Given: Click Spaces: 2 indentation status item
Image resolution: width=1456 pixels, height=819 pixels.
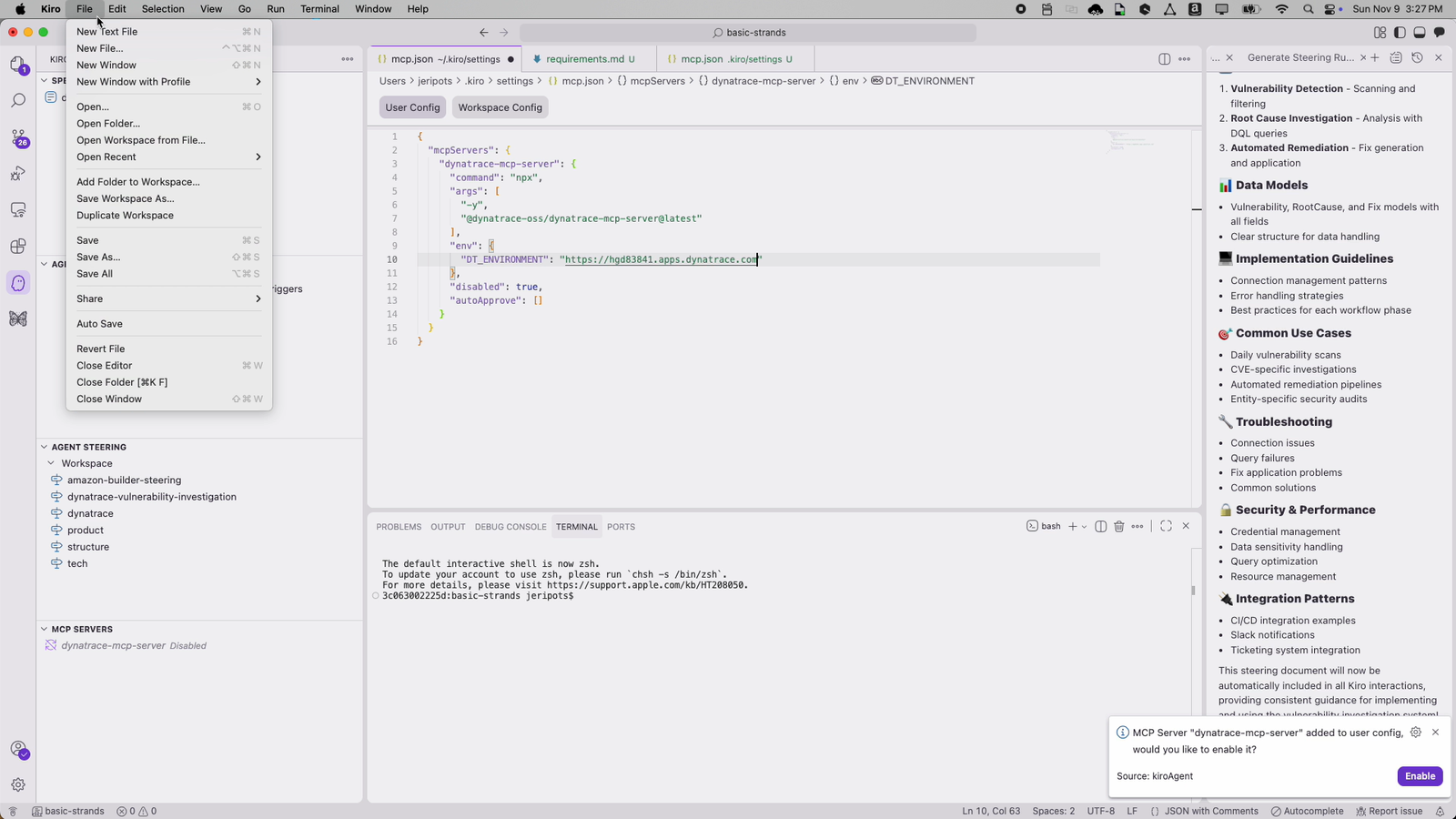Looking at the screenshot, I should tap(1053, 811).
